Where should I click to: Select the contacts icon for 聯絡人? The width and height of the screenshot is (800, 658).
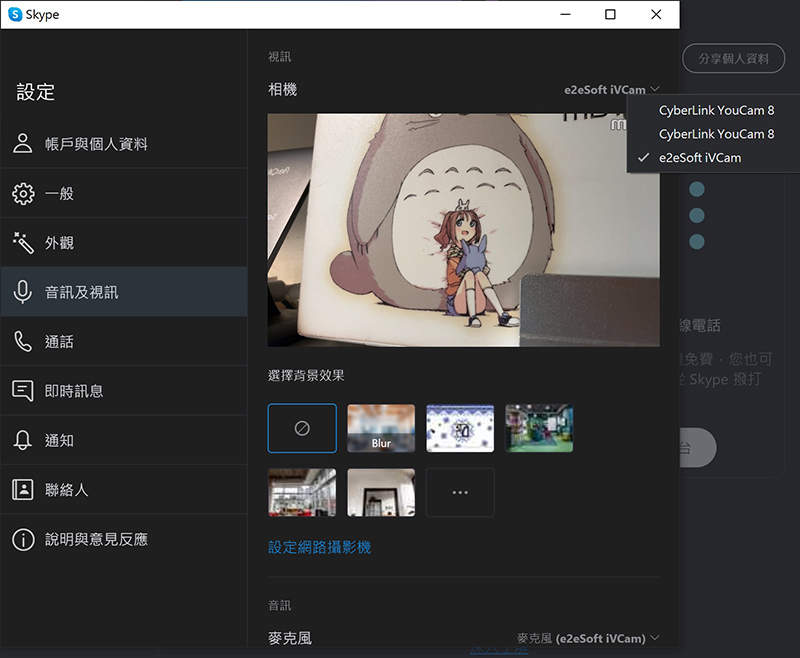(23, 489)
